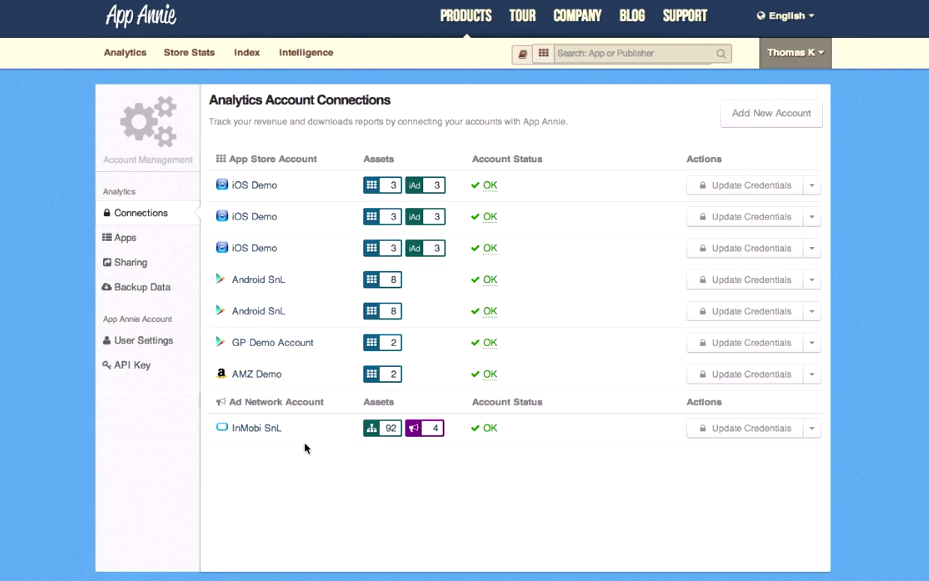
Task: Click the GP Demo Account name
Action: 273,342
